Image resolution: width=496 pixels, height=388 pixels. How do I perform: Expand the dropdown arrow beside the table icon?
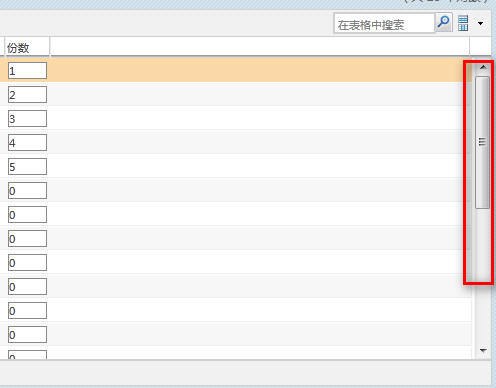(480, 23)
